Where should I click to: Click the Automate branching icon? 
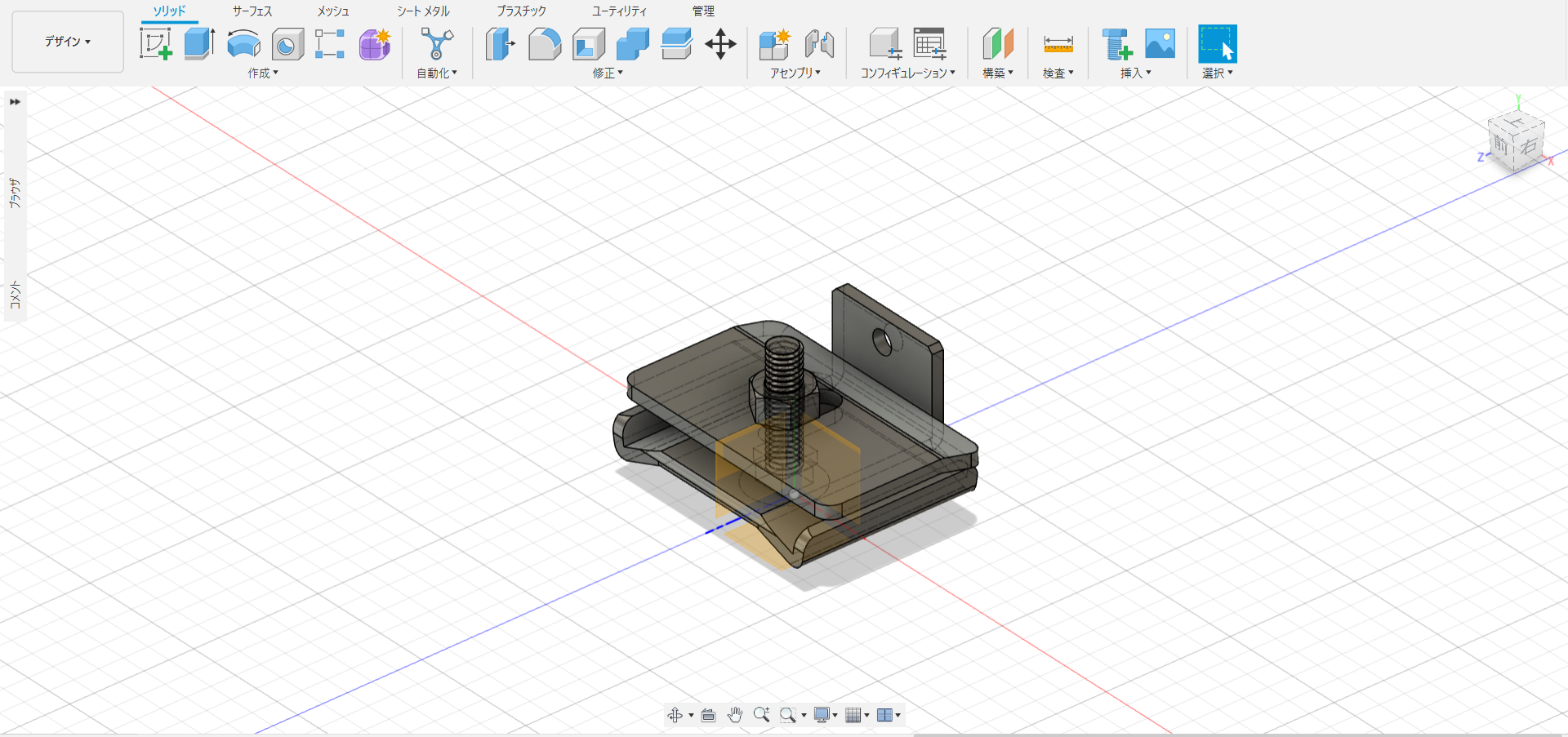tap(437, 43)
